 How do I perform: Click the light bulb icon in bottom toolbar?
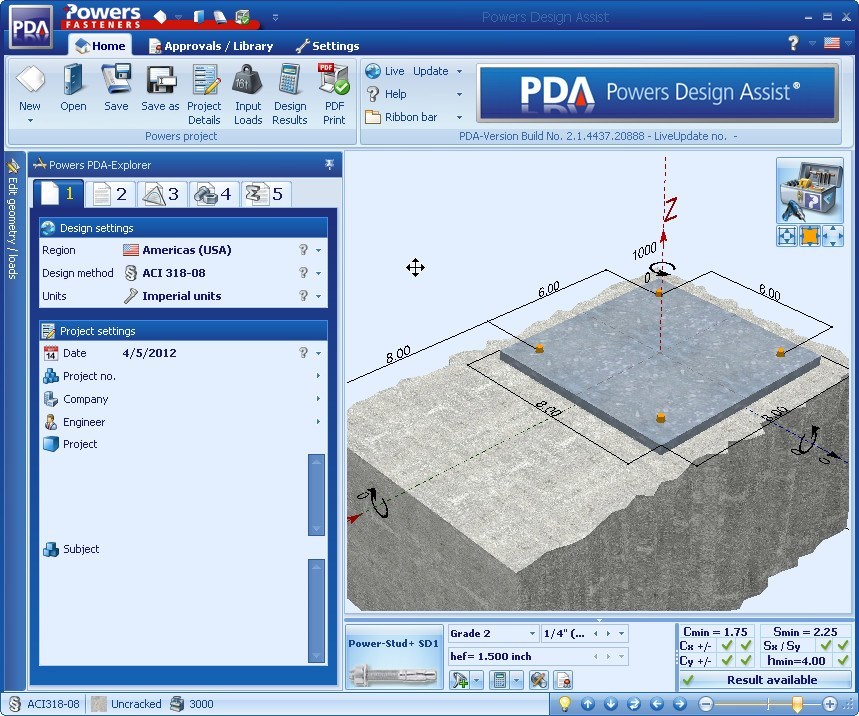(x=564, y=703)
